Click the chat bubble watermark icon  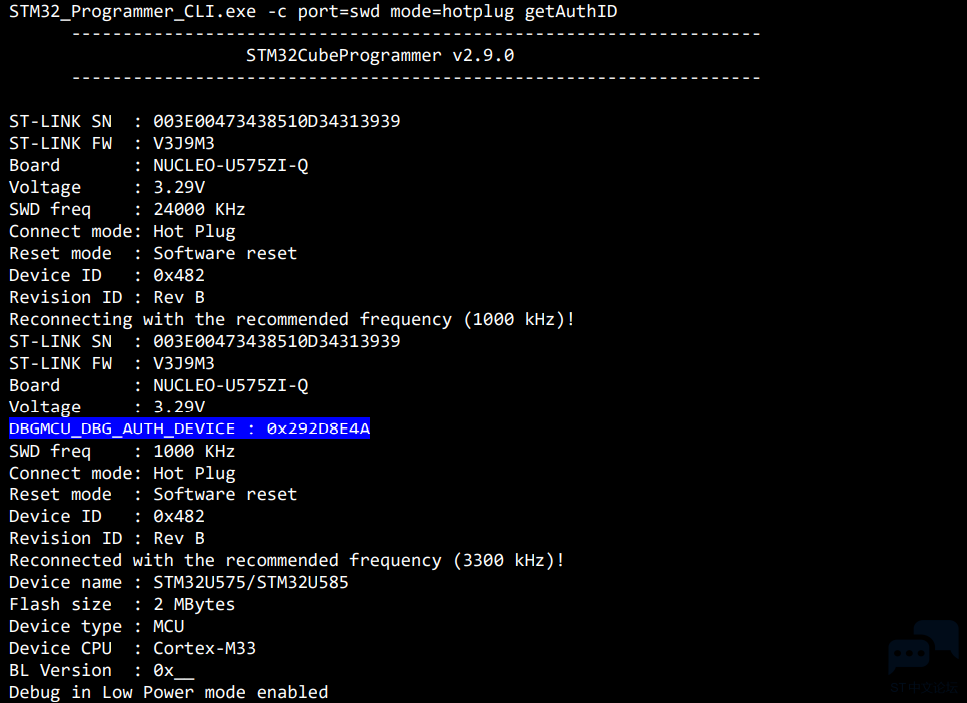923,648
